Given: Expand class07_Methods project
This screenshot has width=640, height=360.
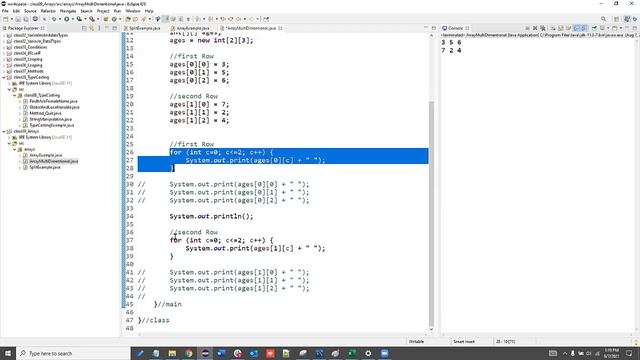Looking at the screenshot, I should pos(4,71).
